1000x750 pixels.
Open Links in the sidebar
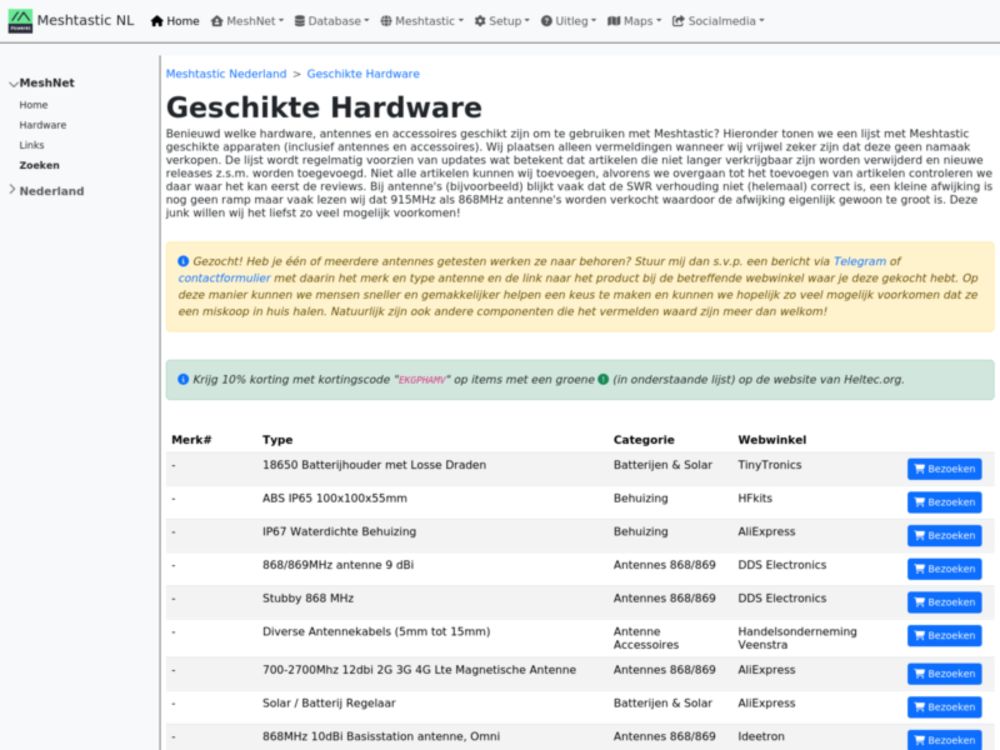(31, 145)
